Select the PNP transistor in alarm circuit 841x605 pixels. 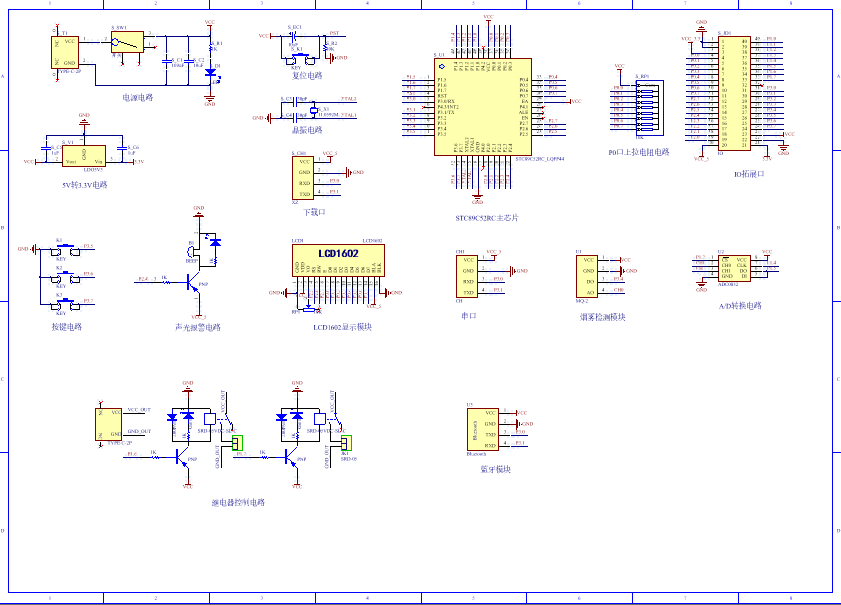tap(193, 283)
